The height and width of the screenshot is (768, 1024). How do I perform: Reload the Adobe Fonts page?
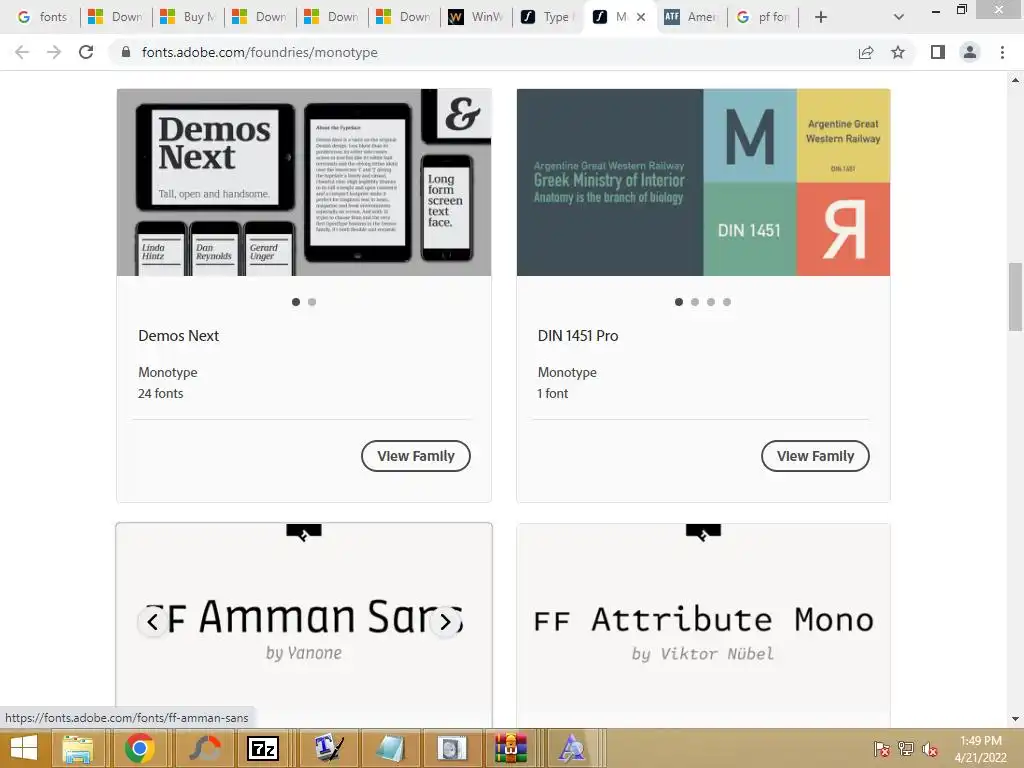point(86,52)
